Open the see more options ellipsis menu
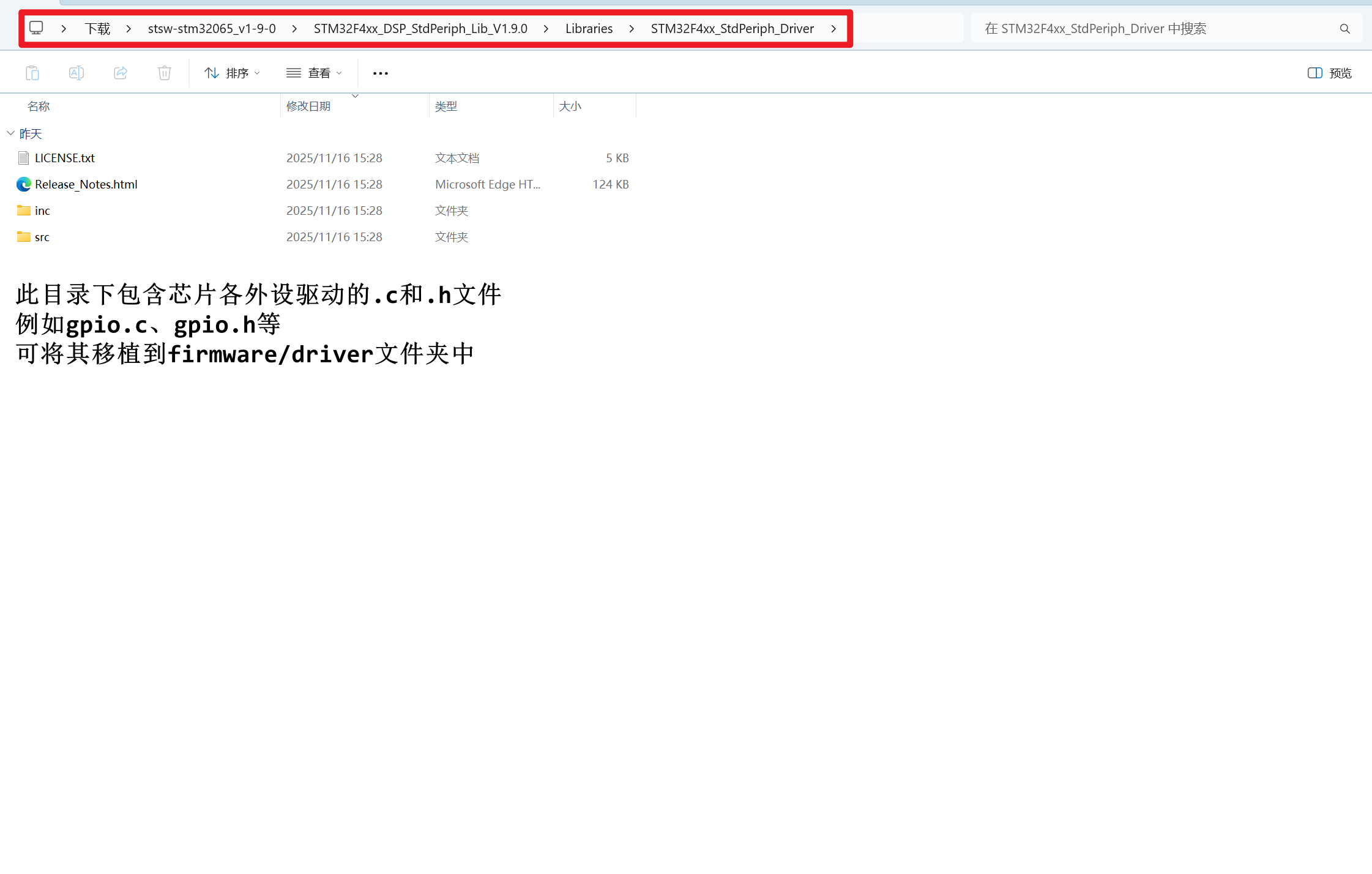Image resolution: width=1372 pixels, height=874 pixels. [380, 73]
